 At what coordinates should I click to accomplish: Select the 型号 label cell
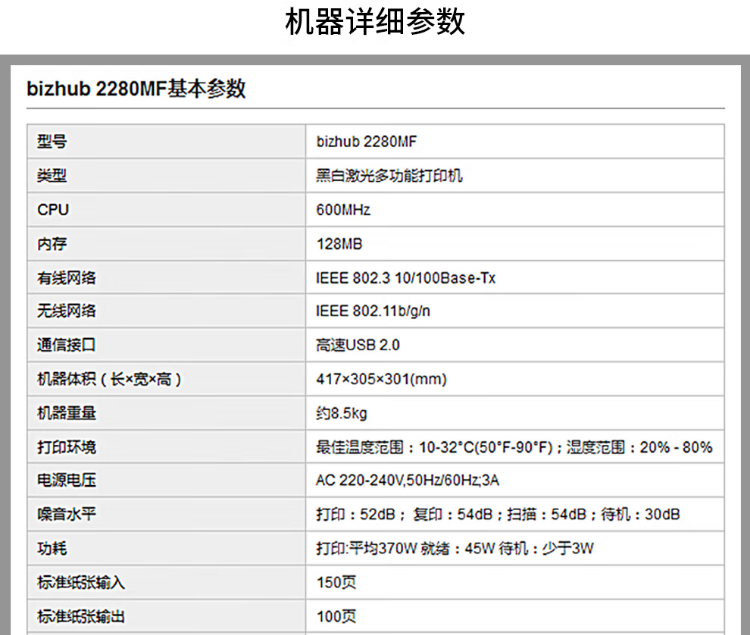point(166,142)
